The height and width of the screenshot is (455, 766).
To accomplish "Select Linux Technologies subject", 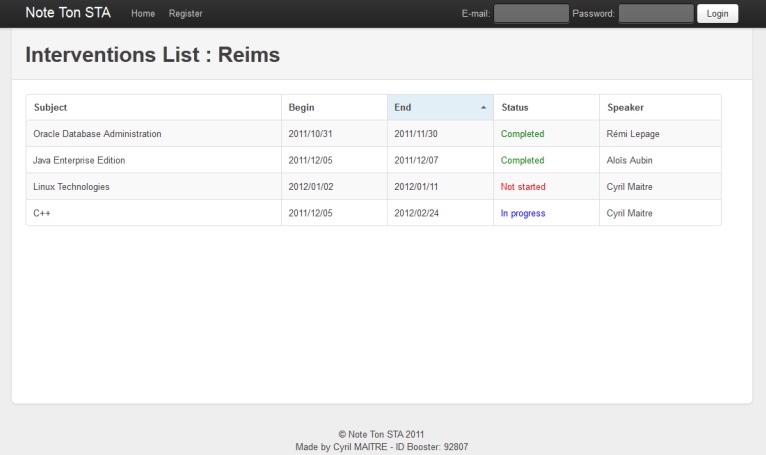I will (71, 187).
